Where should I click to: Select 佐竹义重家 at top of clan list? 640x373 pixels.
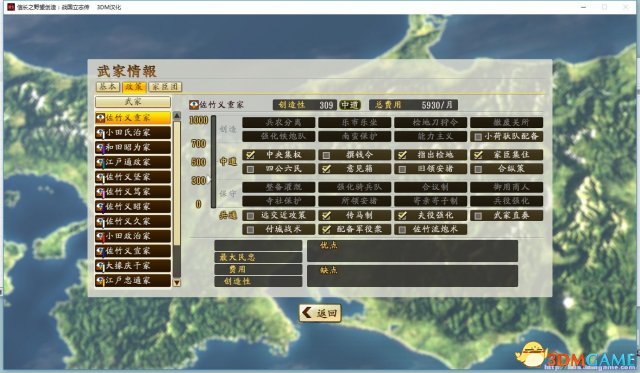point(133,118)
